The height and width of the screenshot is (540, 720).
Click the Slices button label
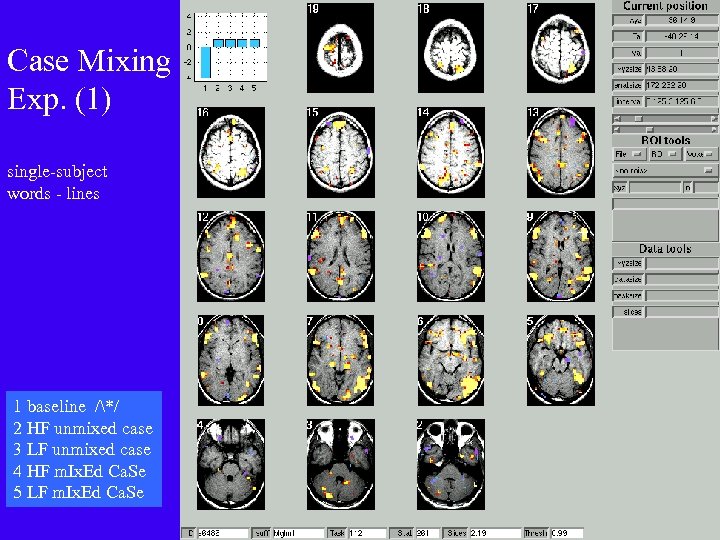point(456,533)
